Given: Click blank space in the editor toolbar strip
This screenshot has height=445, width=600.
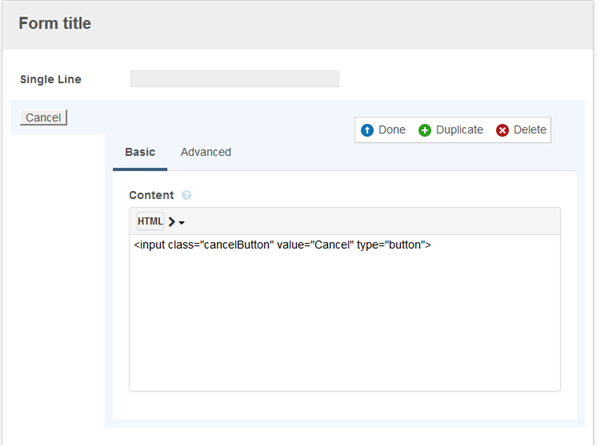Looking at the screenshot, I should [x=380, y=221].
